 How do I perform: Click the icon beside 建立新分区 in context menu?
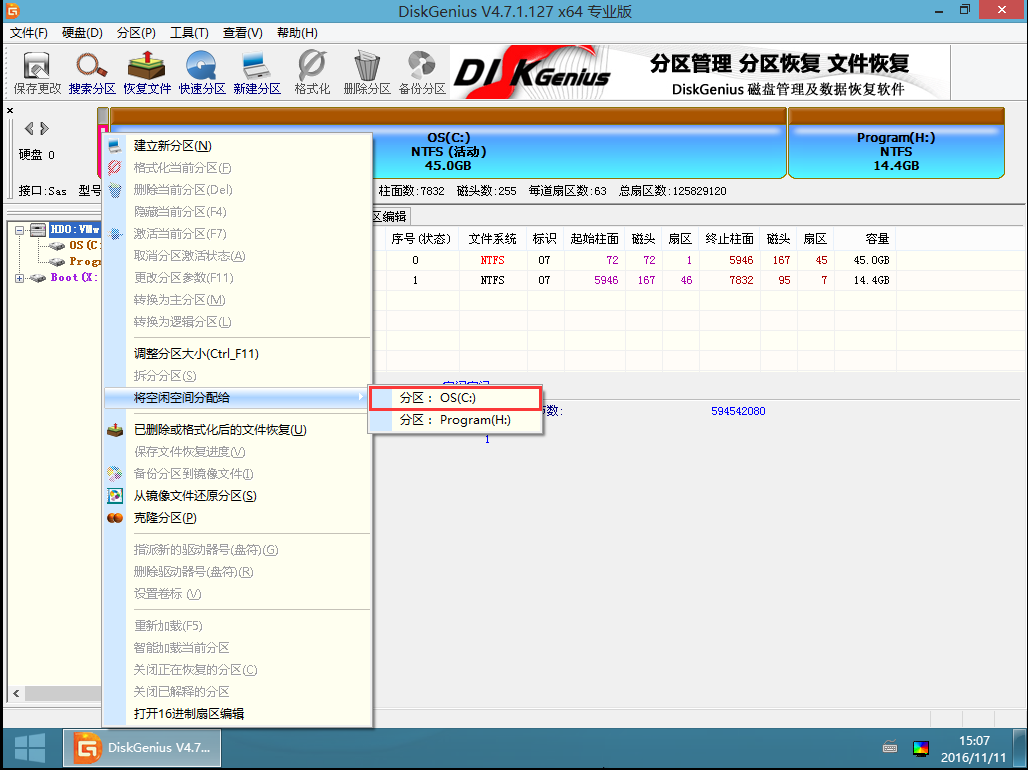pyautogui.click(x=115, y=146)
